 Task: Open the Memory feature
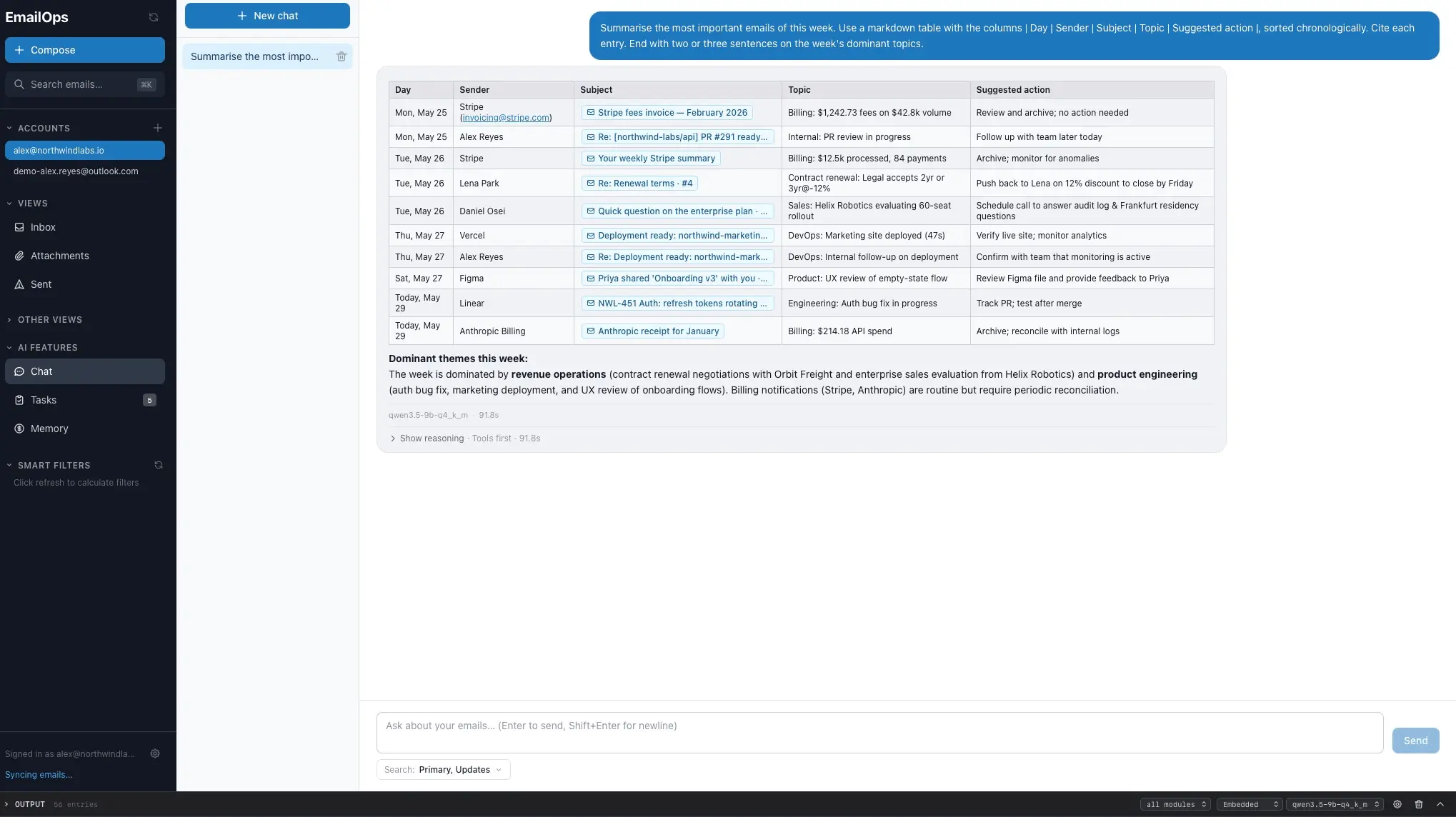coord(85,428)
